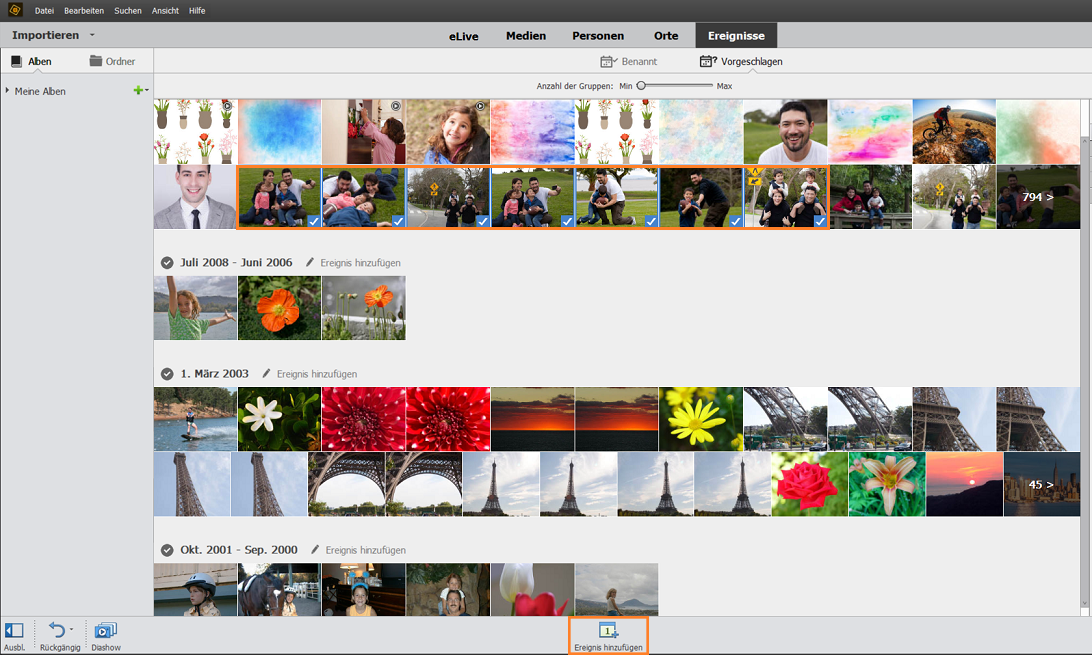Expand the 45 more photos tile
This screenshot has height=655, width=1092.
coord(1042,484)
